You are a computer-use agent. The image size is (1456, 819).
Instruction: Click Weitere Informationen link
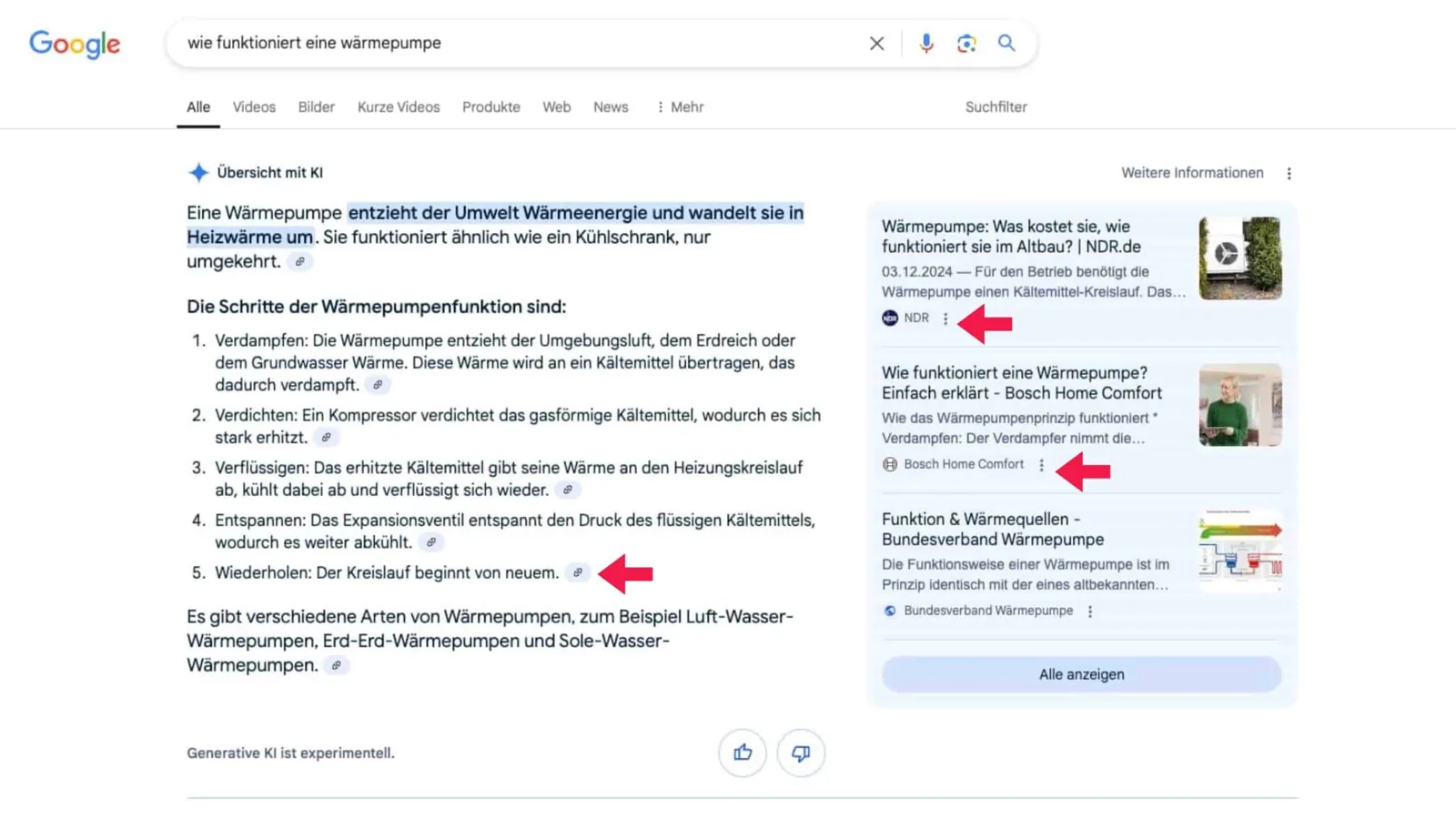(x=1192, y=173)
